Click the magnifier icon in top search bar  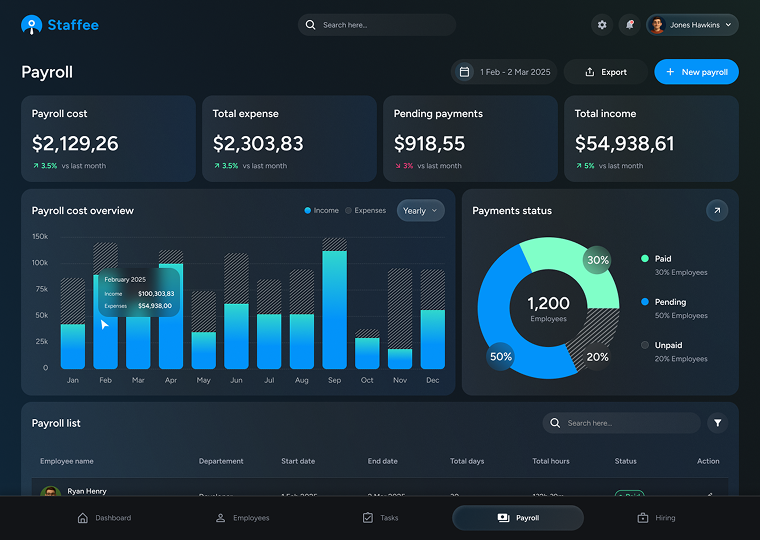[x=310, y=25]
